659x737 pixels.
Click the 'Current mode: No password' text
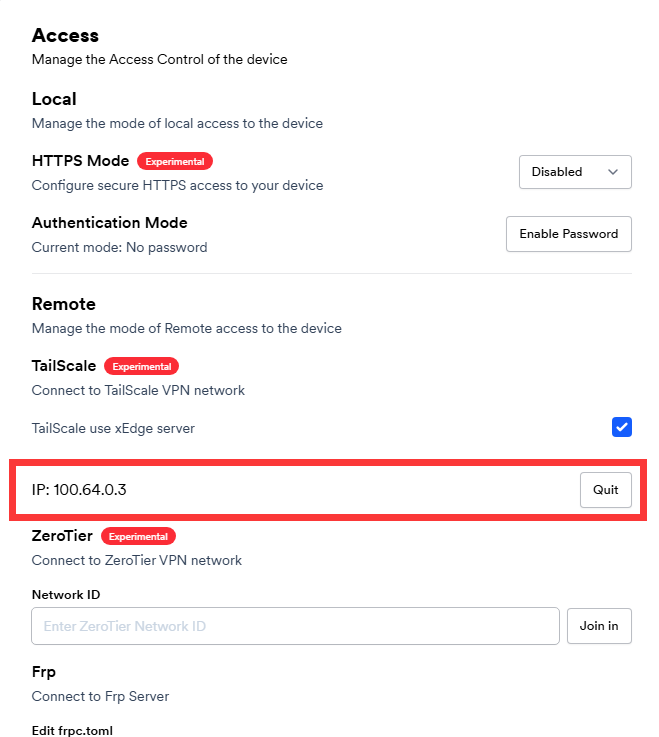(119, 247)
